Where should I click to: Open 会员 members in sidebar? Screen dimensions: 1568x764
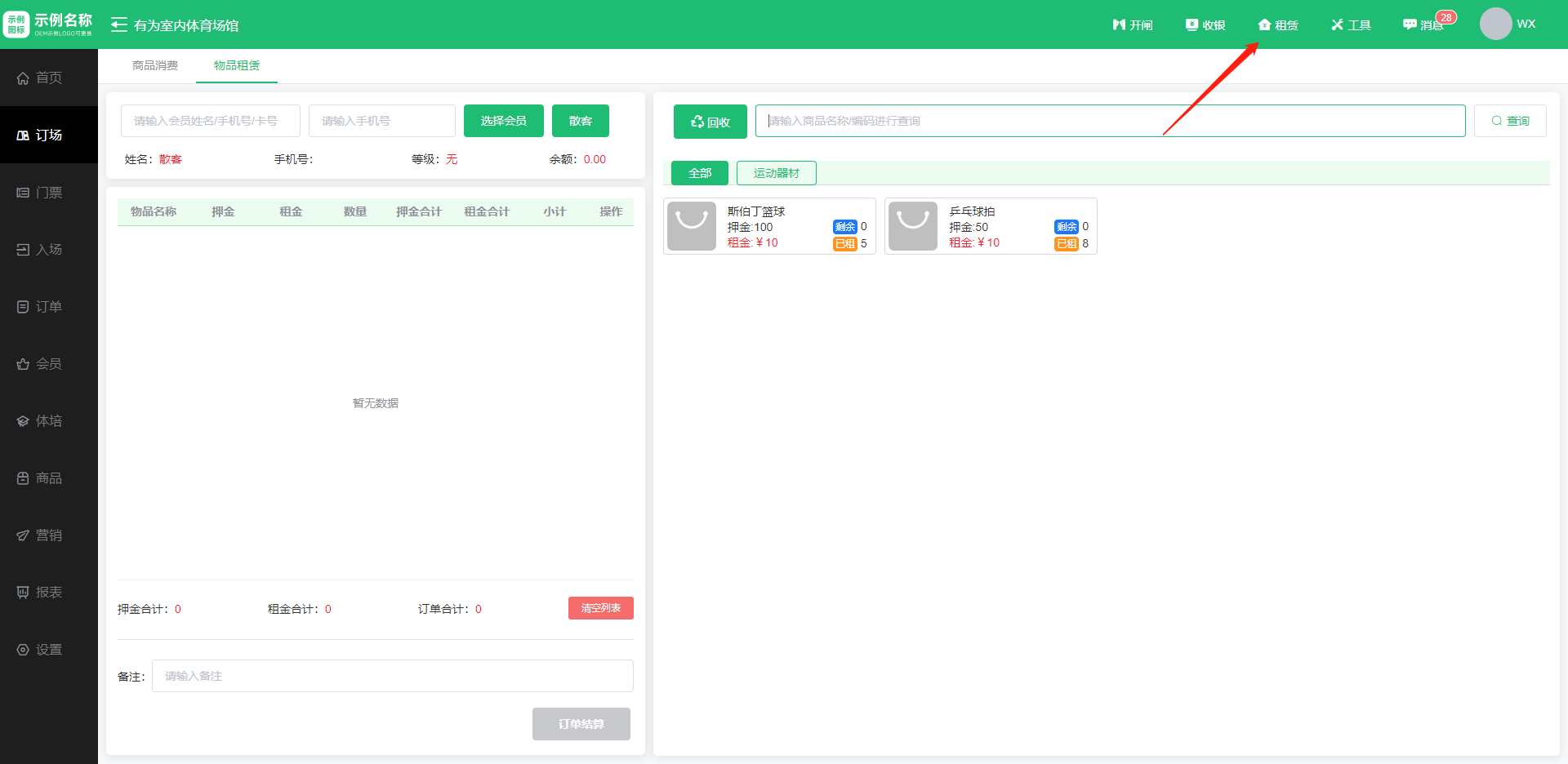coord(49,364)
